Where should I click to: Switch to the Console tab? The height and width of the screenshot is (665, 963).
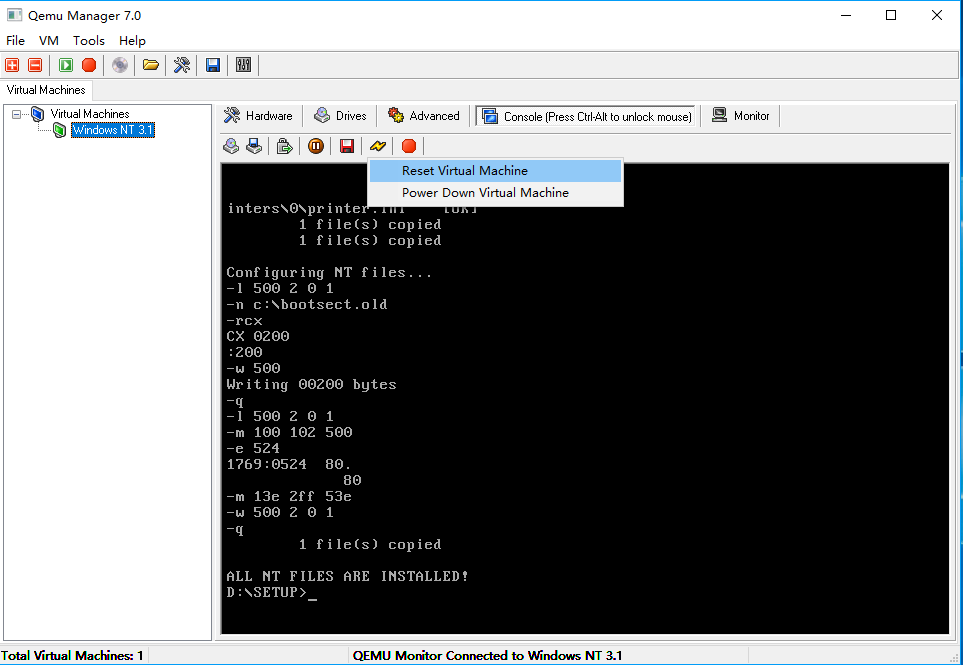click(x=587, y=116)
